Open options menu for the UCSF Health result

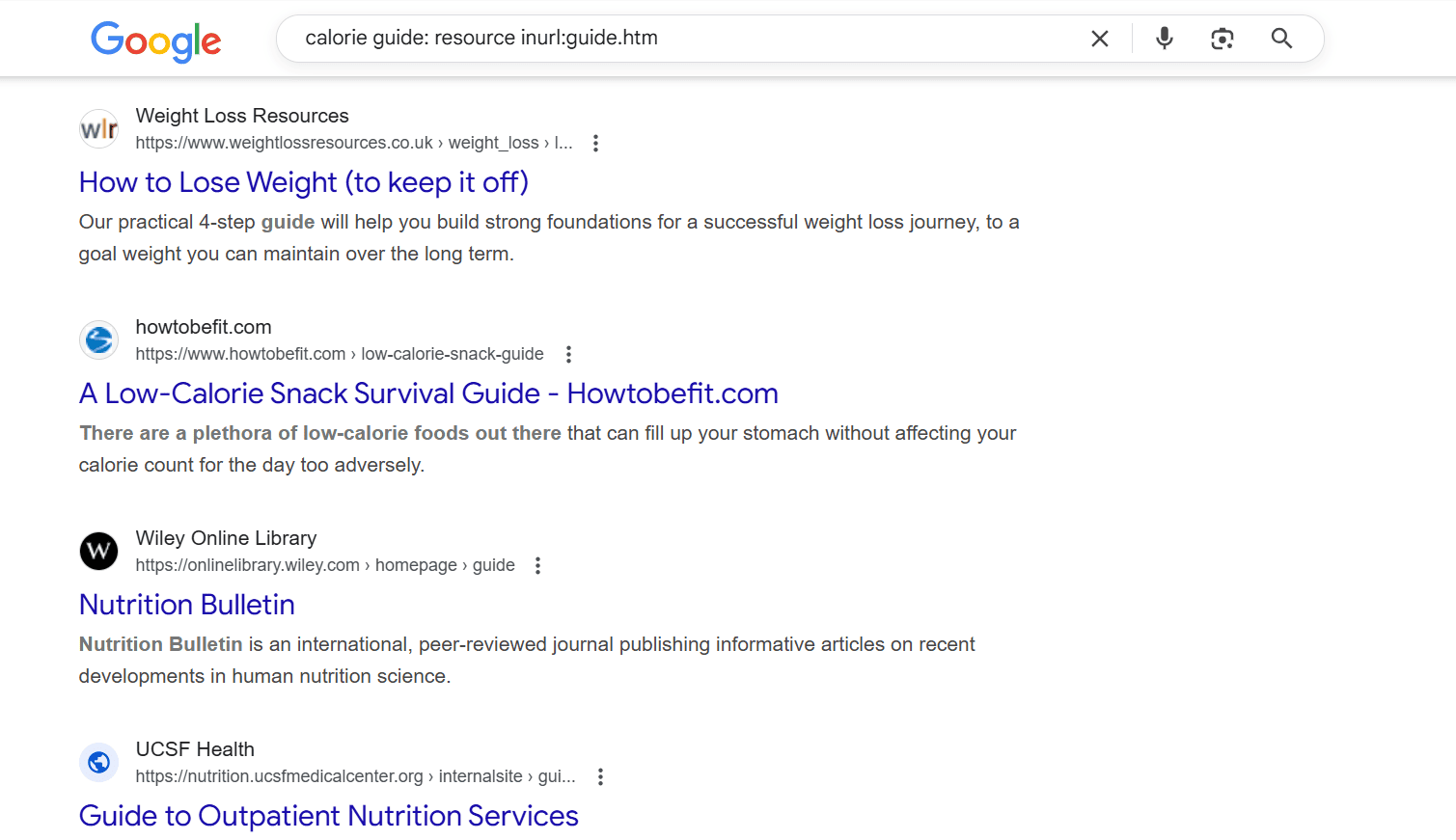[600, 775]
